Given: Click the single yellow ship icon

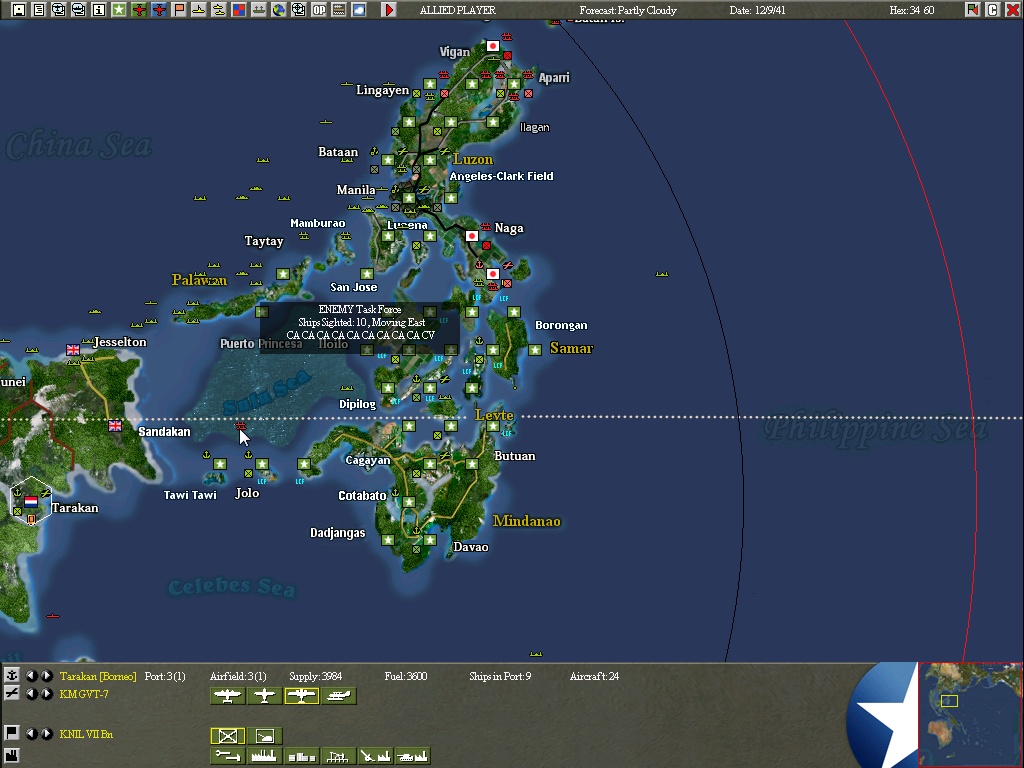Looking at the screenshot, I should (199, 10).
